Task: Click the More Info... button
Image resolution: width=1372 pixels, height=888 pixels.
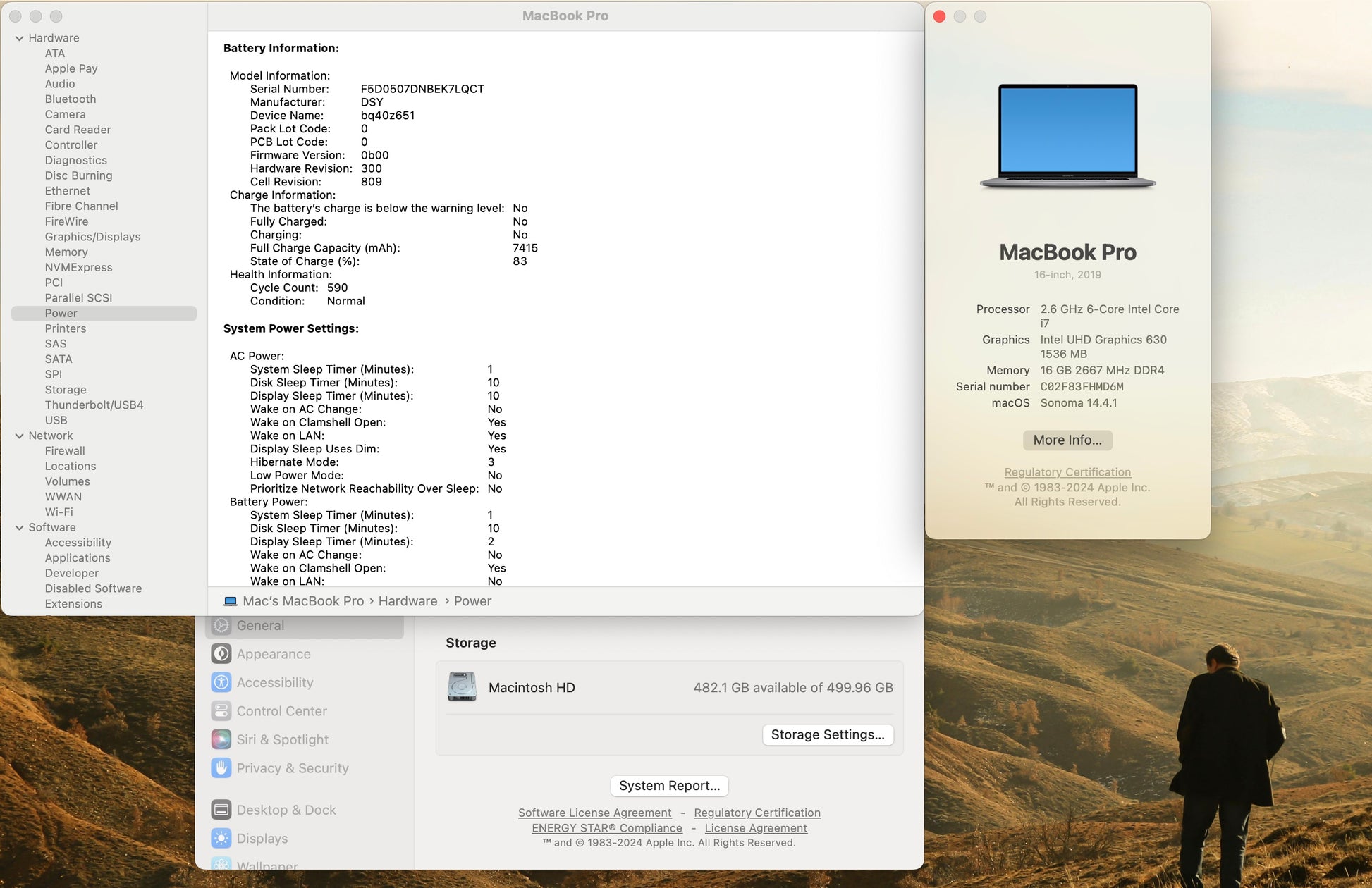Action: 1067,440
